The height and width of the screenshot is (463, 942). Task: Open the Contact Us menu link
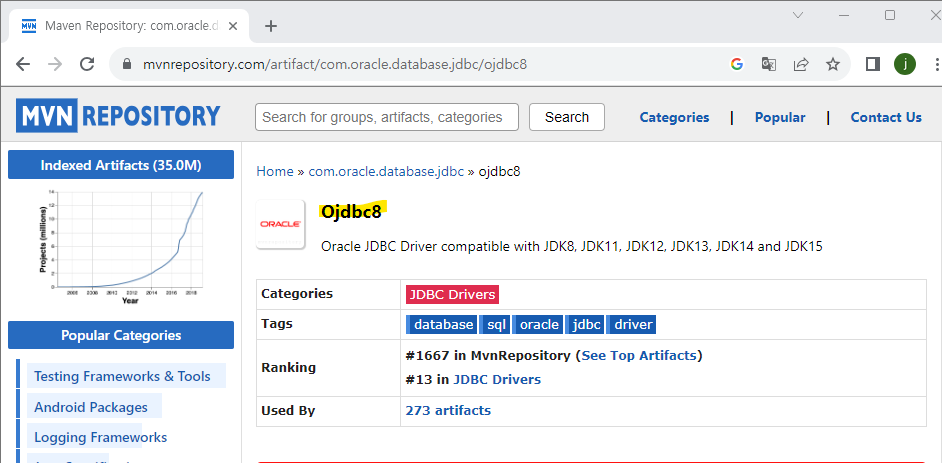[886, 118]
